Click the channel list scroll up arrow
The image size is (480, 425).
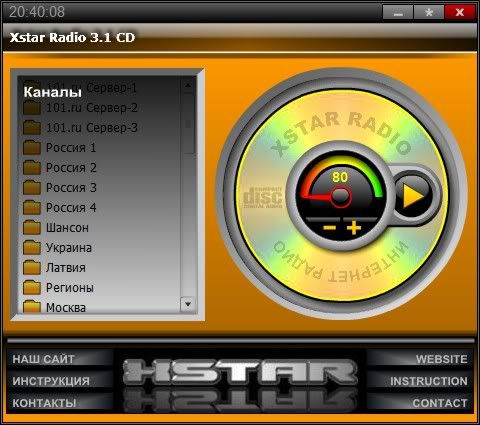(188, 86)
